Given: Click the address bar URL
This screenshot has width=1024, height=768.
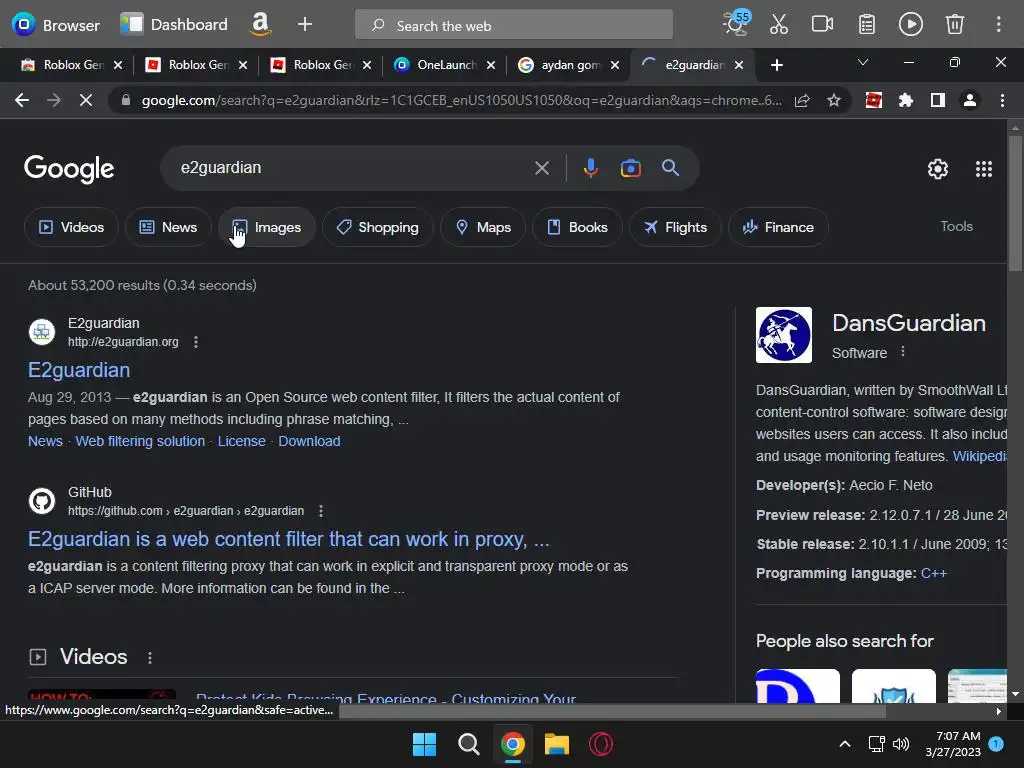Looking at the screenshot, I should click(461, 101).
